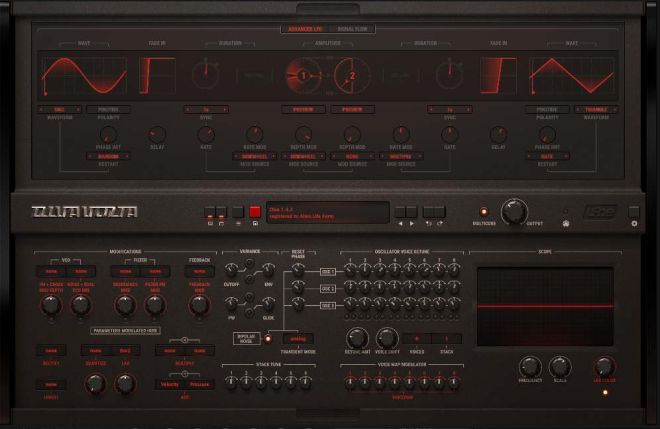Image resolution: width=660 pixels, height=429 pixels.
Task: Open the right LFO Restart selector showing Gate
Action: pos(547,156)
